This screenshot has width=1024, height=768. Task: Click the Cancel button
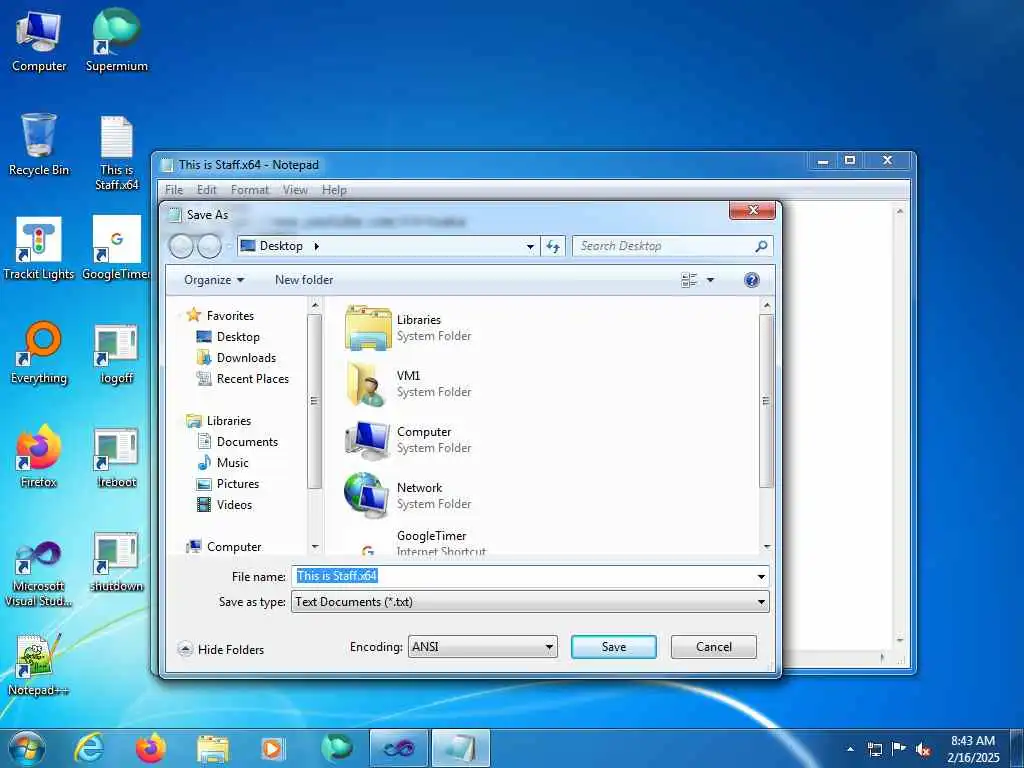(713, 647)
